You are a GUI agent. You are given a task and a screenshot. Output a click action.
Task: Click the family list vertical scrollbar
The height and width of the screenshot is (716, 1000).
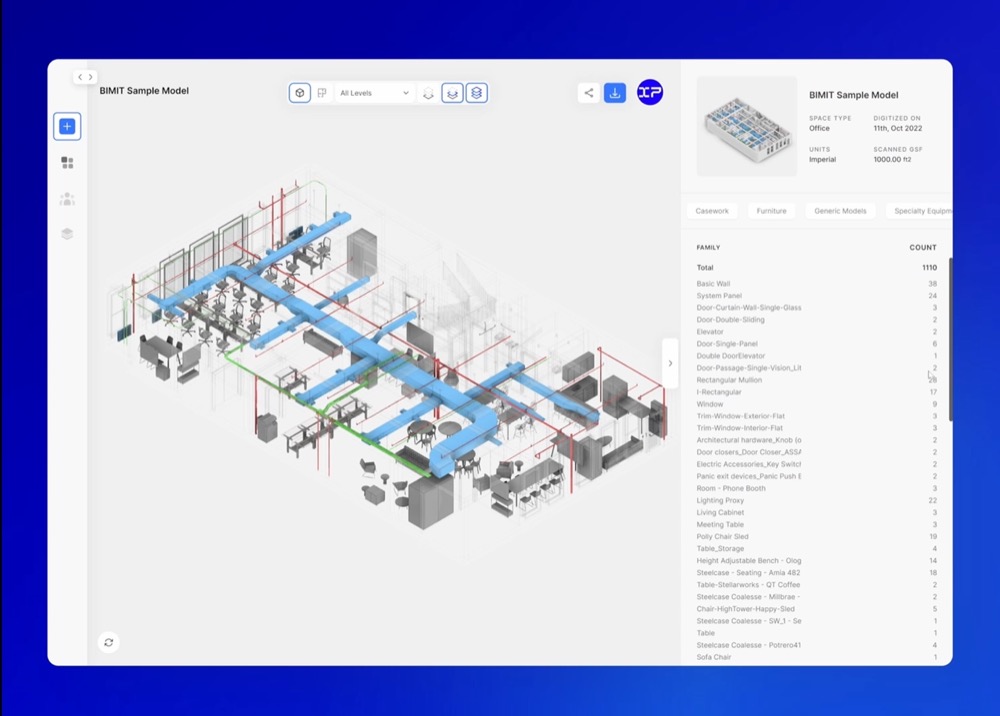tap(950, 339)
